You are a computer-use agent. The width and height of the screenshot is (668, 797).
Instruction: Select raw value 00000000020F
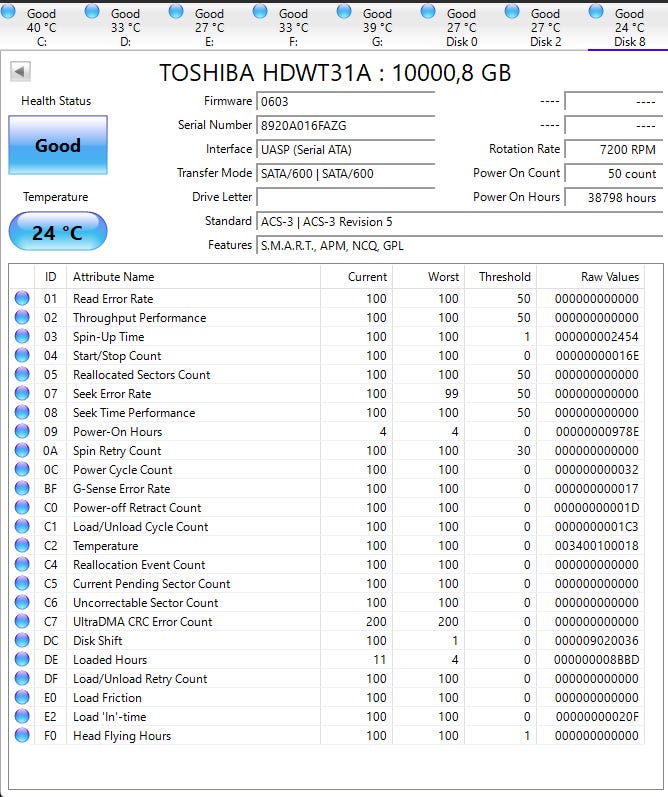597,716
